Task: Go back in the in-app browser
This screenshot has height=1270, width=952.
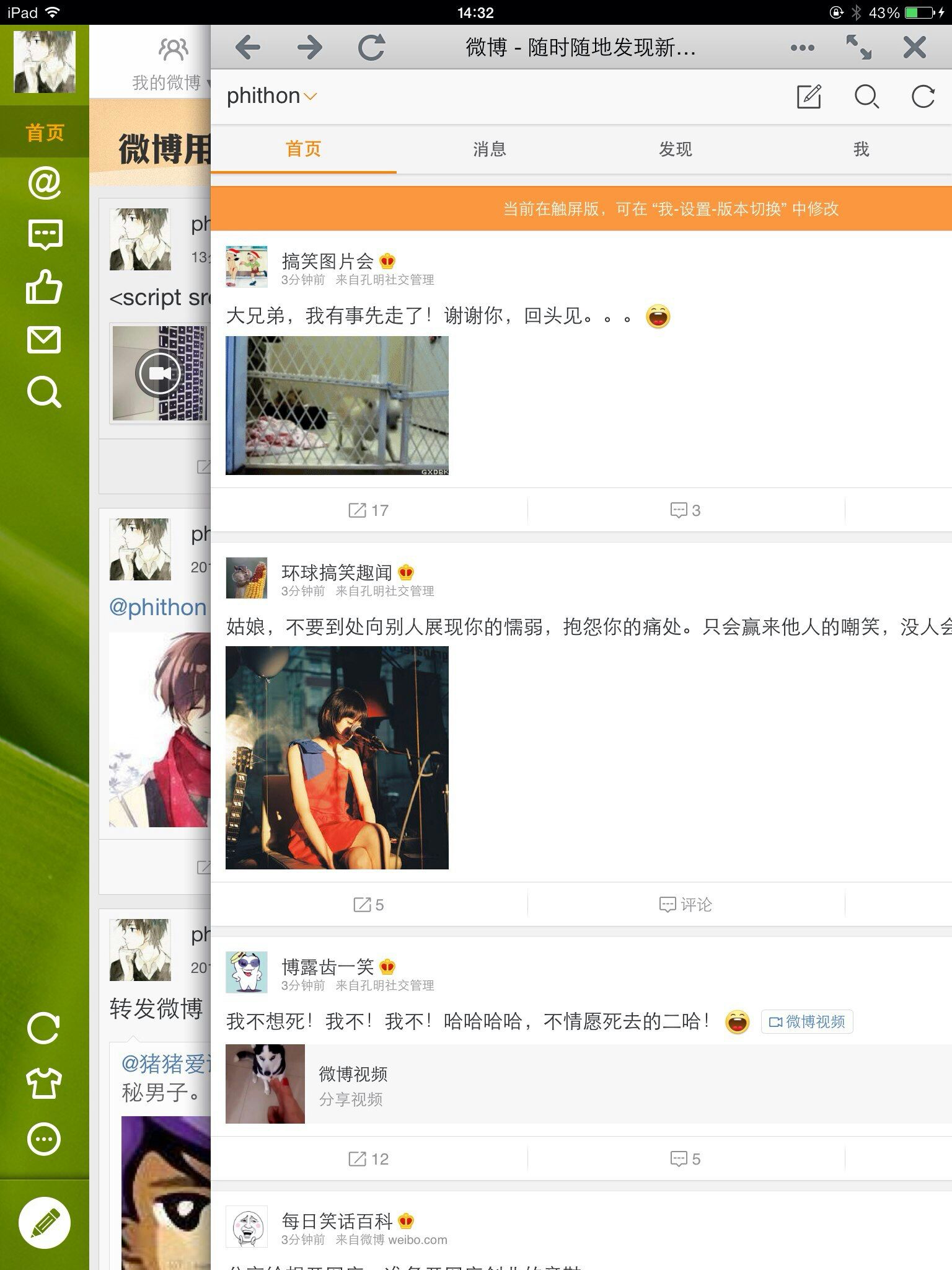Action: tap(248, 48)
